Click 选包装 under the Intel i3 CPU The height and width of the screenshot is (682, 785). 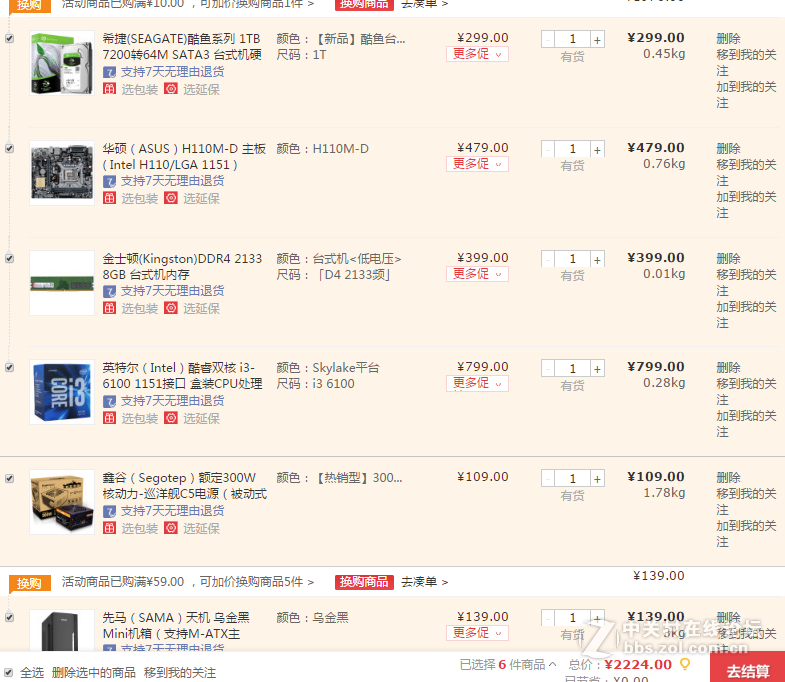pyautogui.click(x=140, y=419)
